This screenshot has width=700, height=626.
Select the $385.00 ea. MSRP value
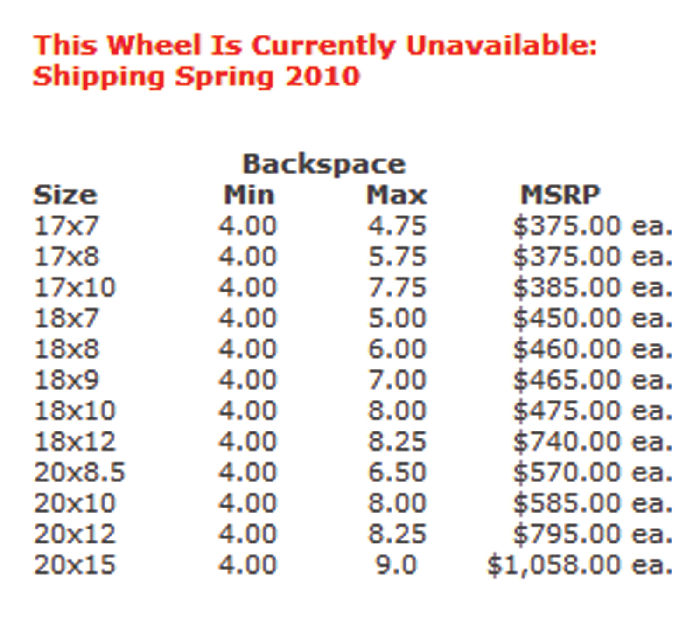coord(591,287)
